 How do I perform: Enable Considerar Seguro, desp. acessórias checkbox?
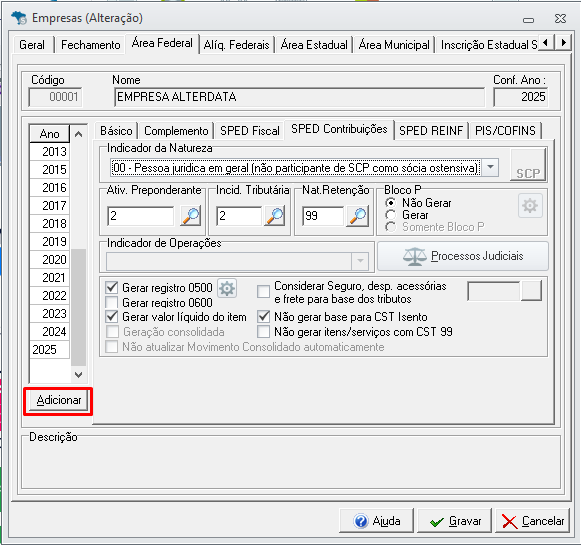point(263,292)
